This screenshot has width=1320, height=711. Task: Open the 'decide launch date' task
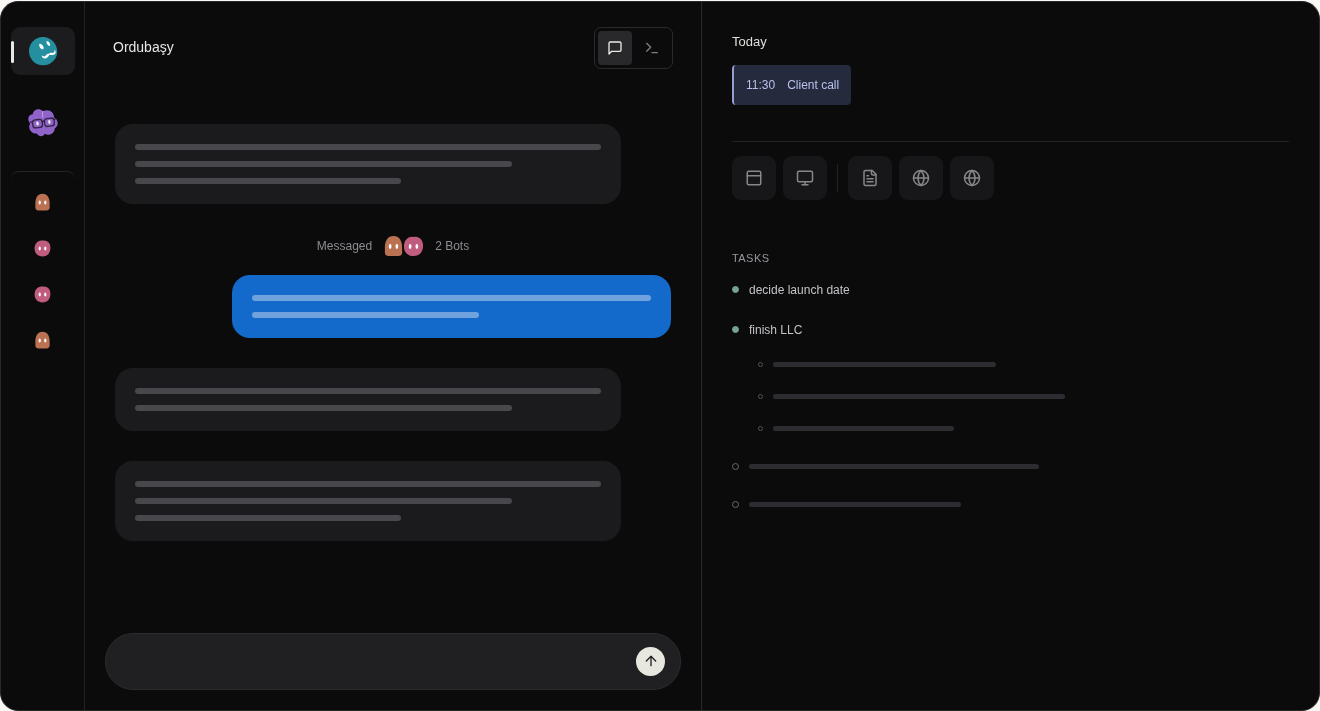click(x=799, y=290)
